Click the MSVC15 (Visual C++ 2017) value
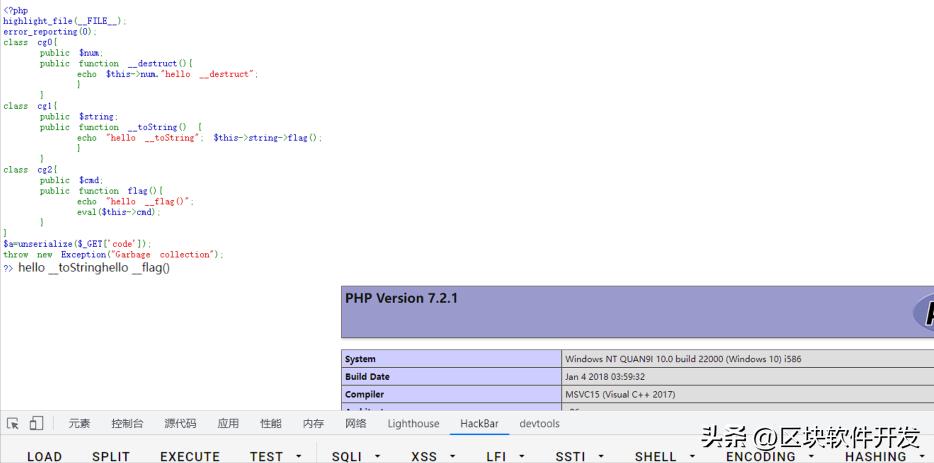 (x=620, y=394)
